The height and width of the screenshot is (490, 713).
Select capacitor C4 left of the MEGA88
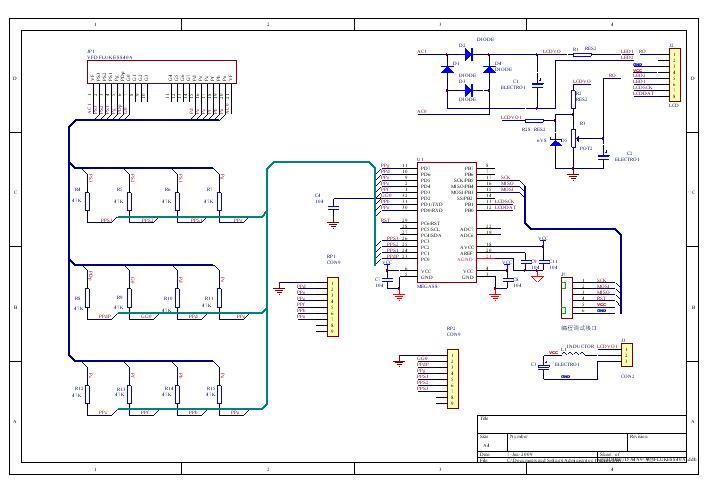point(333,207)
